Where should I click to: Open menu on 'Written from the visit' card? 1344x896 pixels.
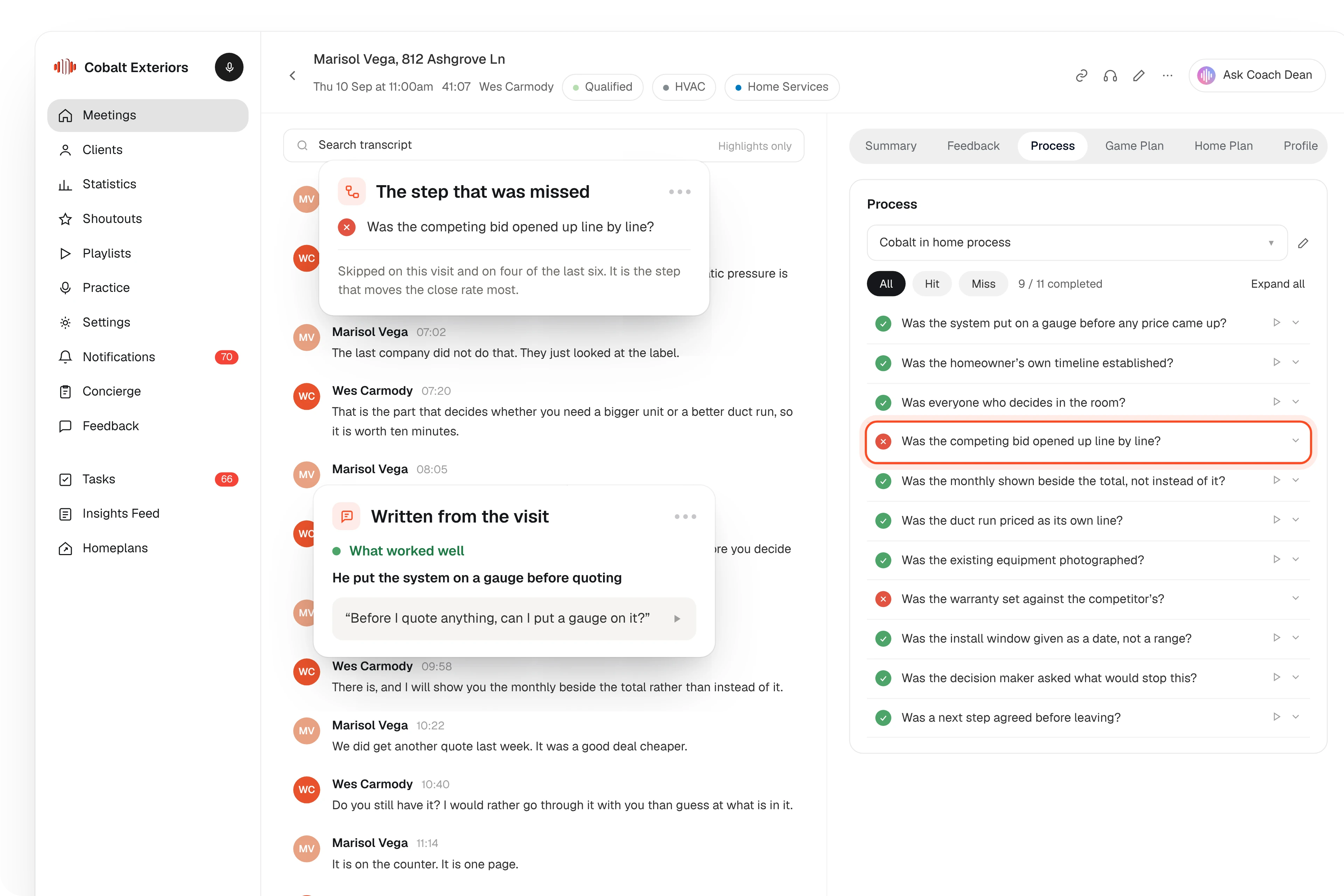coord(685,517)
